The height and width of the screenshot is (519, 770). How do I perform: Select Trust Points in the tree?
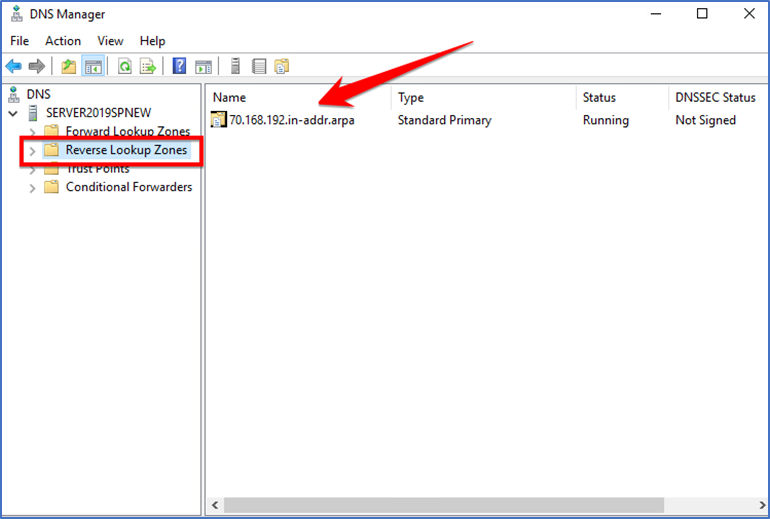98,169
